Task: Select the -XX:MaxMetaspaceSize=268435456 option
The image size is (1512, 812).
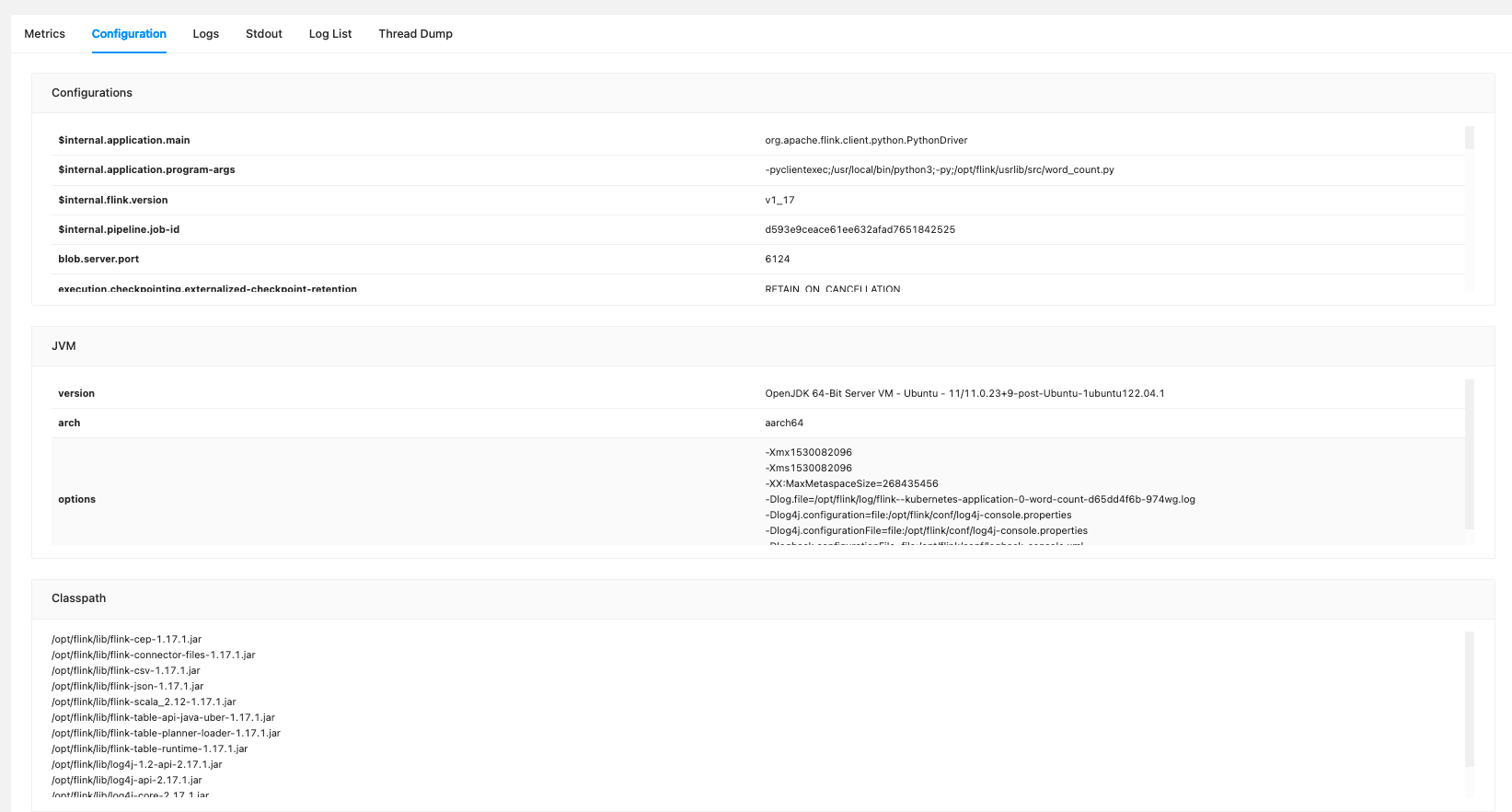Action: (x=851, y=483)
